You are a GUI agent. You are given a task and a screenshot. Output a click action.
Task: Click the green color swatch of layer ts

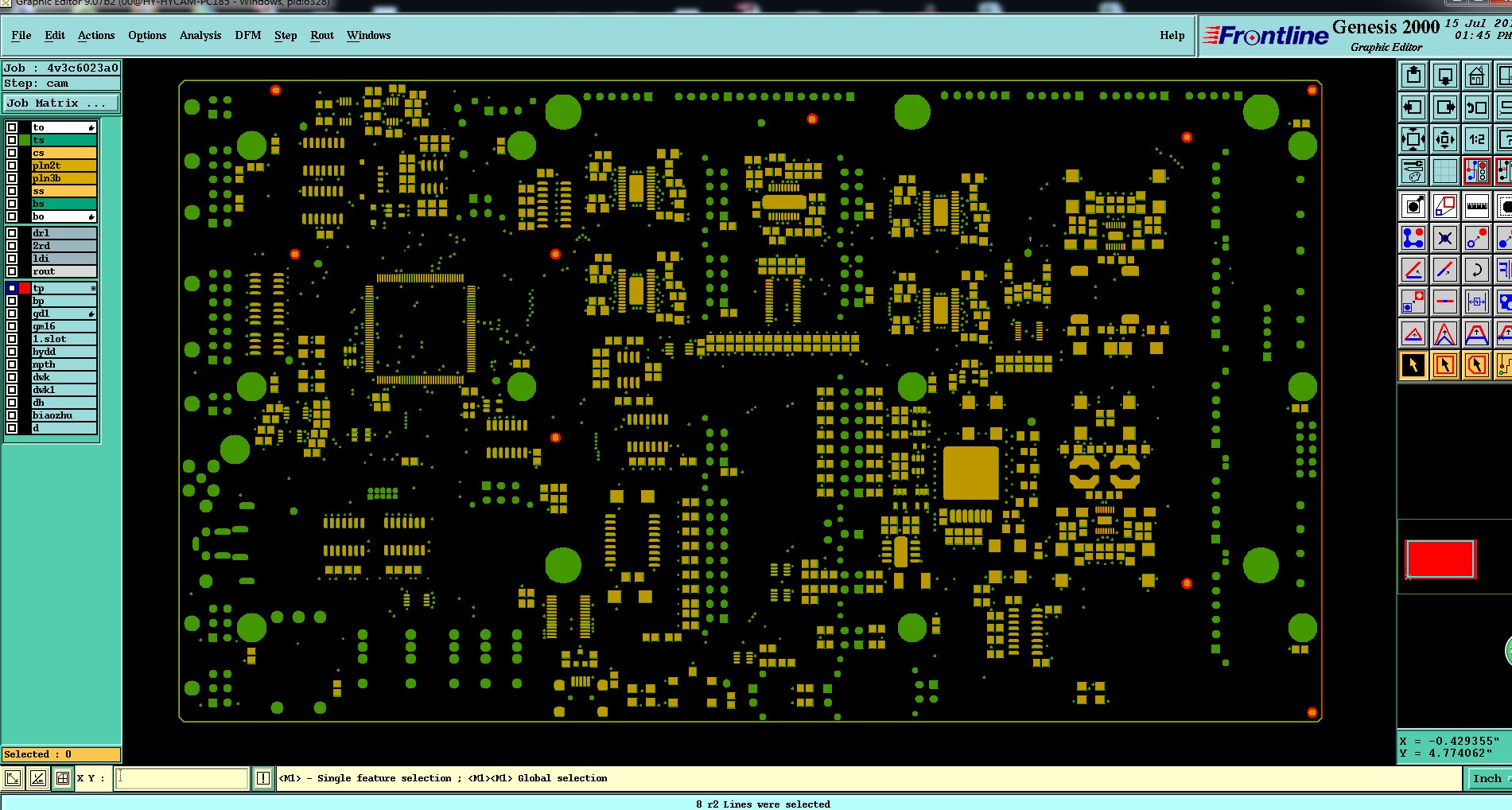[x=25, y=140]
